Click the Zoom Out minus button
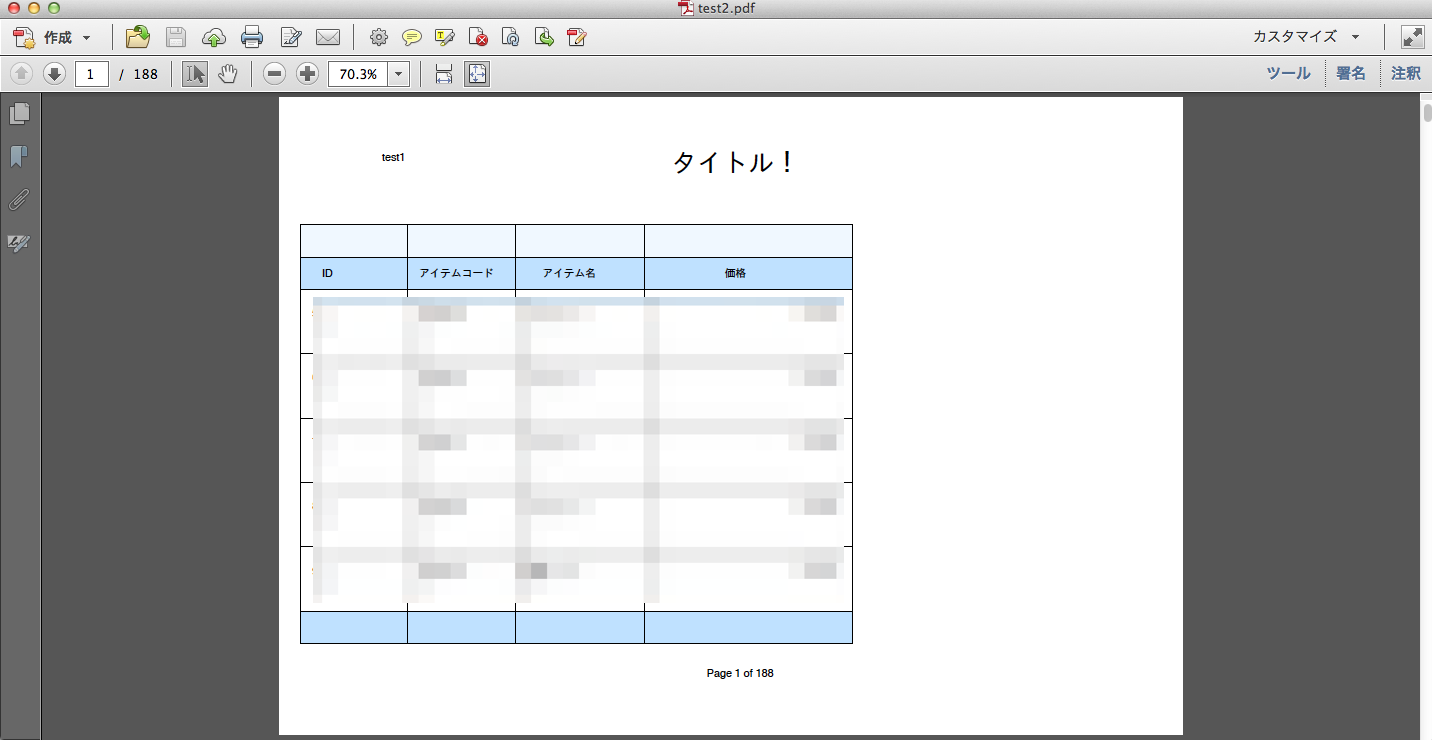The height and width of the screenshot is (740, 1432). 275,74
